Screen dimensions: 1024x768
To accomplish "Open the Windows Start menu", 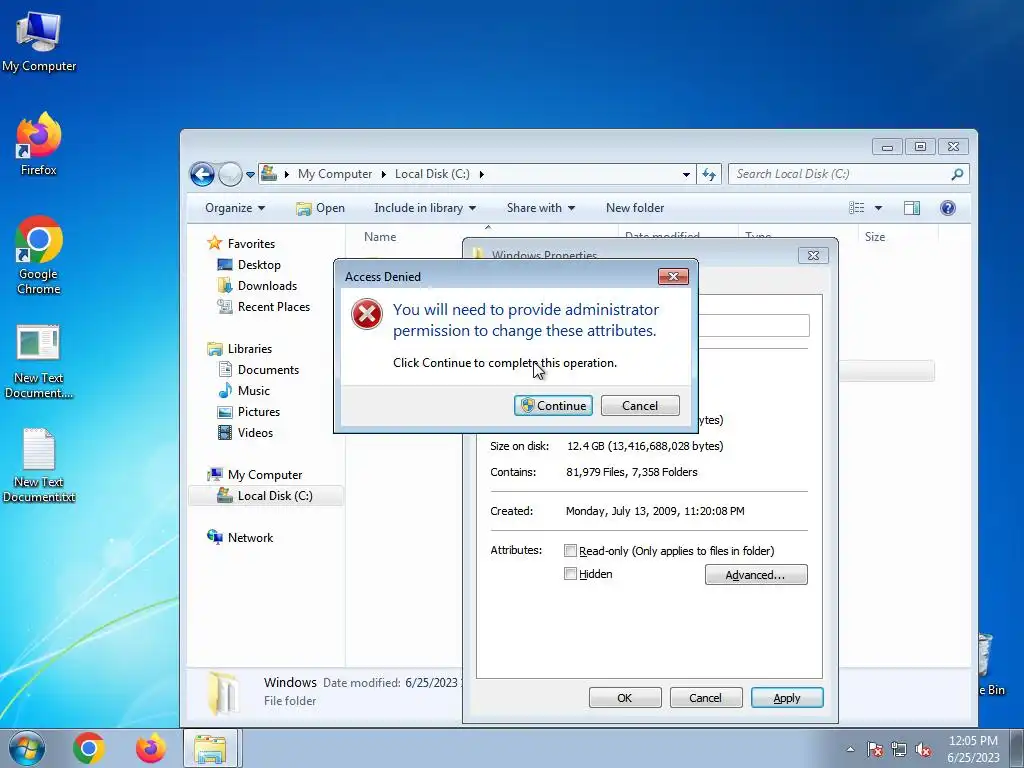I will 27,748.
